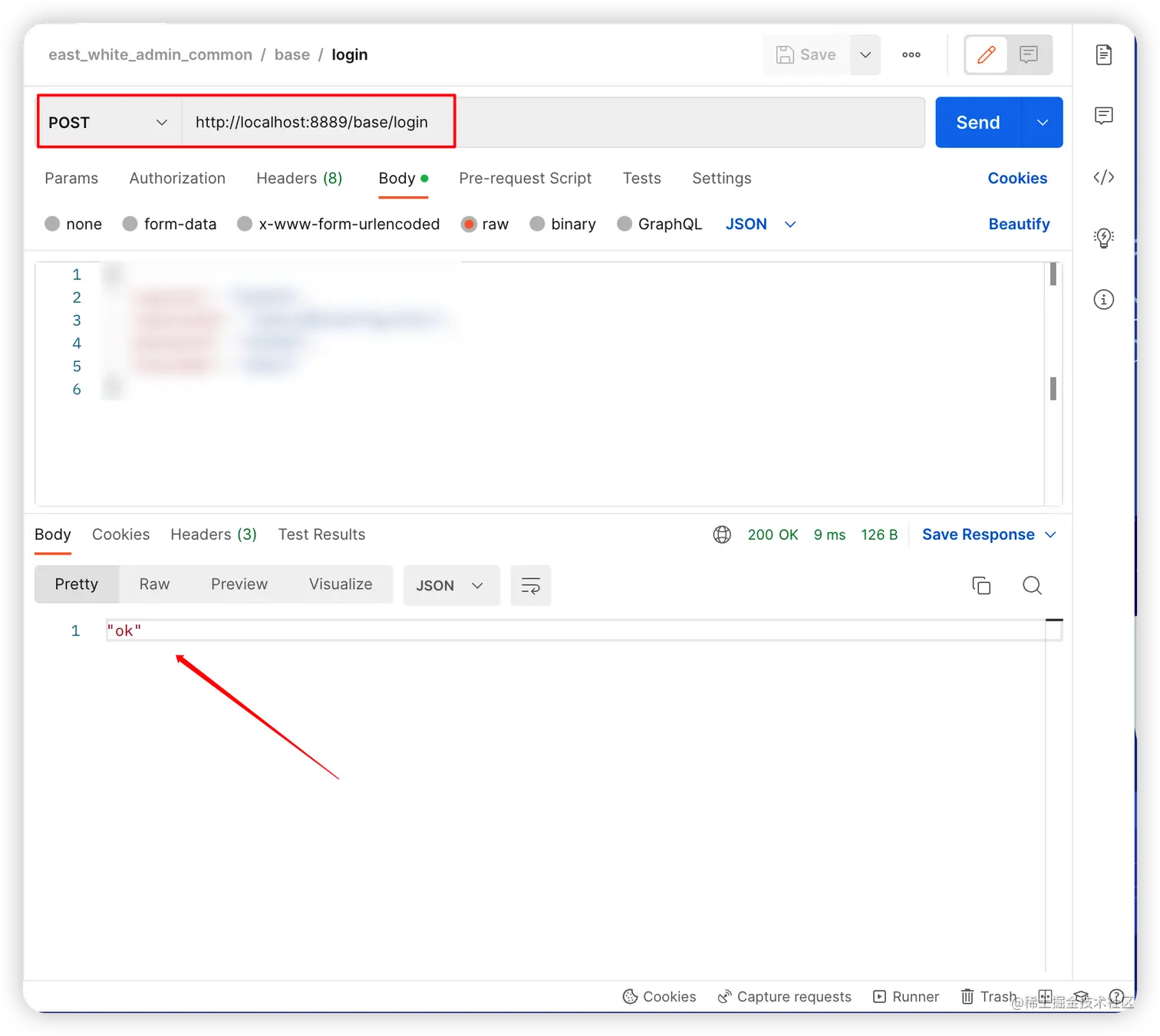This screenshot has height=1036, width=1160.
Task: Click the network globe icon near status
Action: 722,534
